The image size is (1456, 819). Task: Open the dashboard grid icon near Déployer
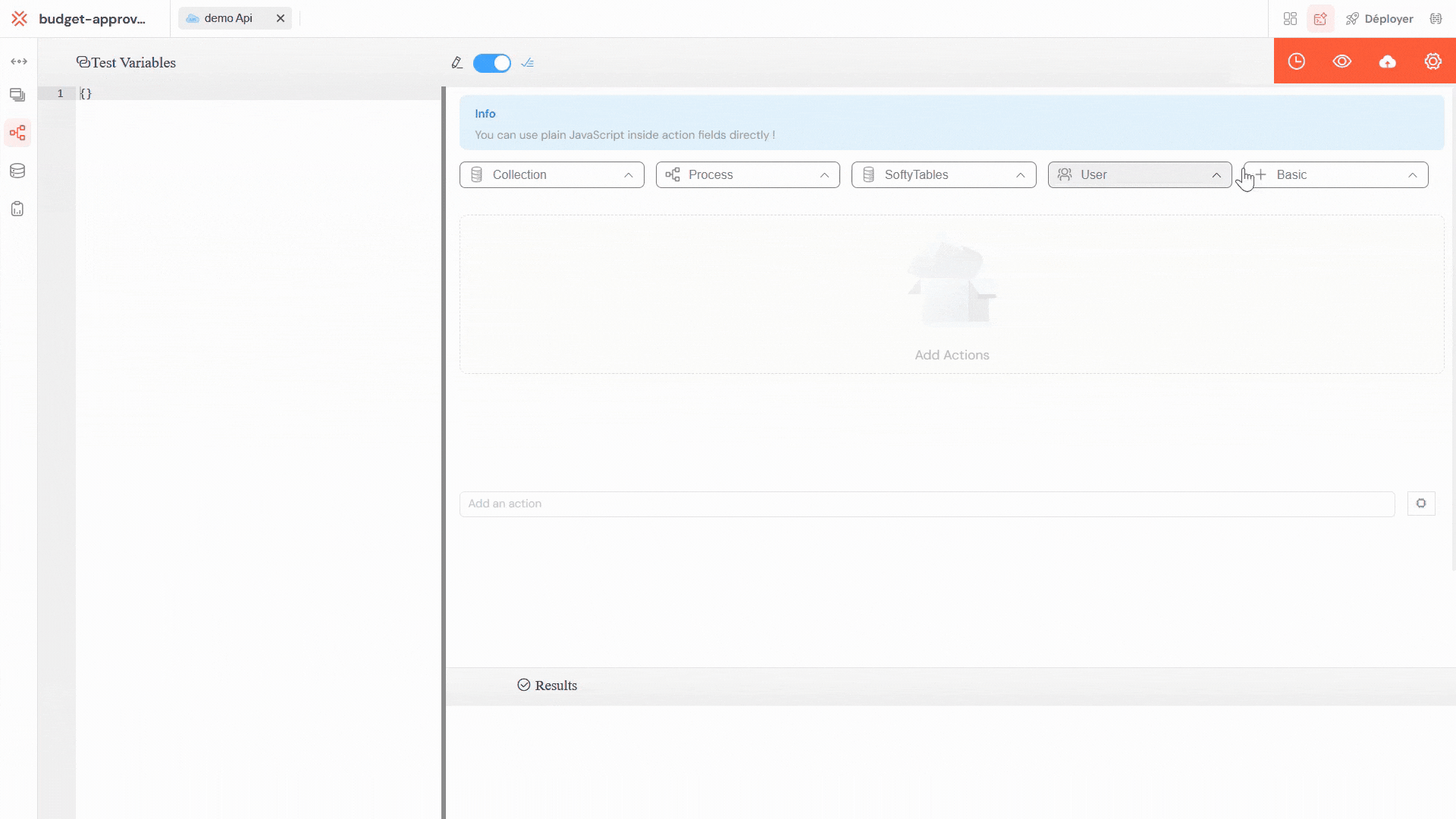point(1291,18)
